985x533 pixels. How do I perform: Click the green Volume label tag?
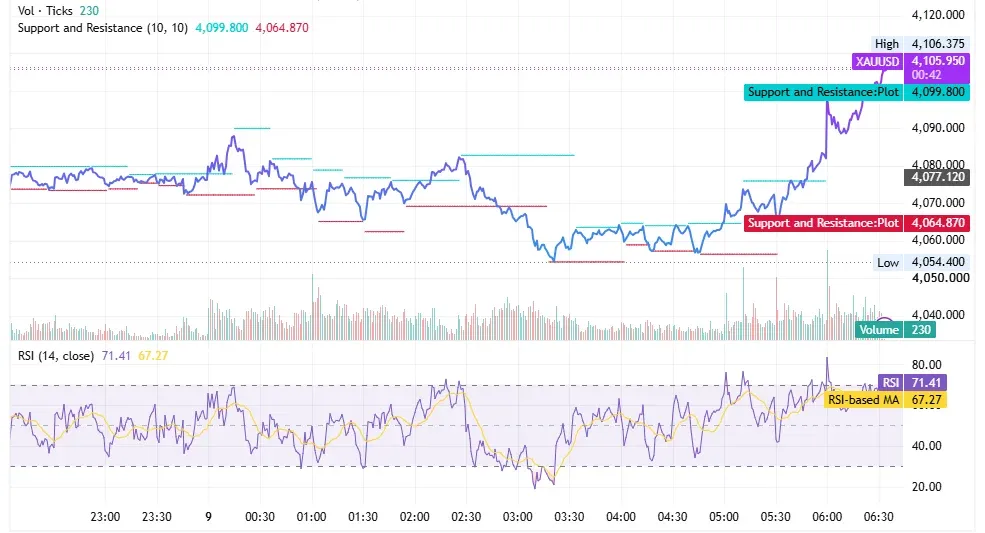point(879,330)
